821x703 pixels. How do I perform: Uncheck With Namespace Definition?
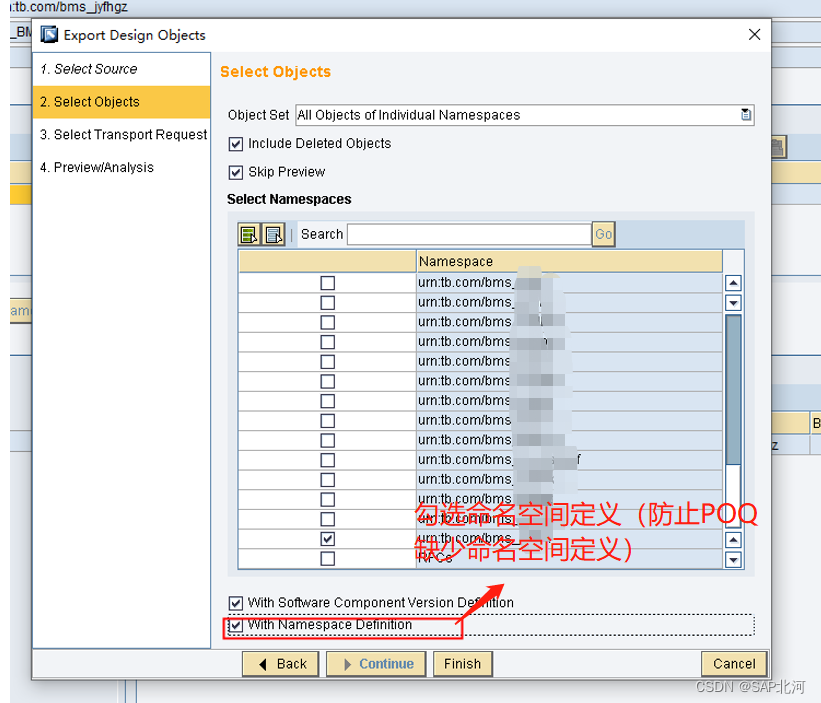coord(236,627)
